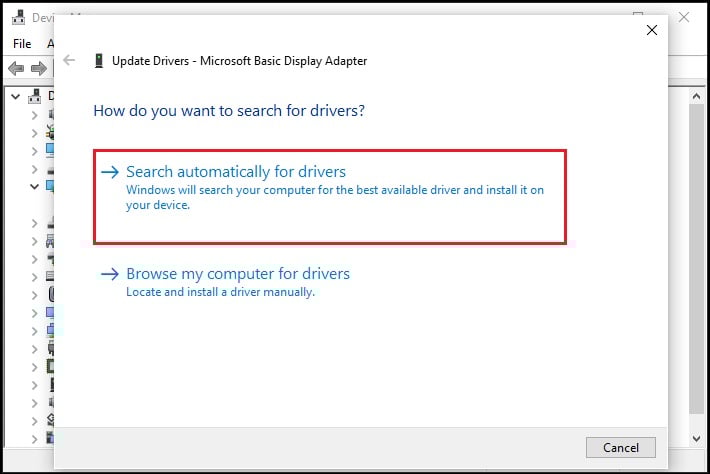This screenshot has width=710, height=474.
Task: Click the scrollbar down arrow
Action: (x=697, y=439)
